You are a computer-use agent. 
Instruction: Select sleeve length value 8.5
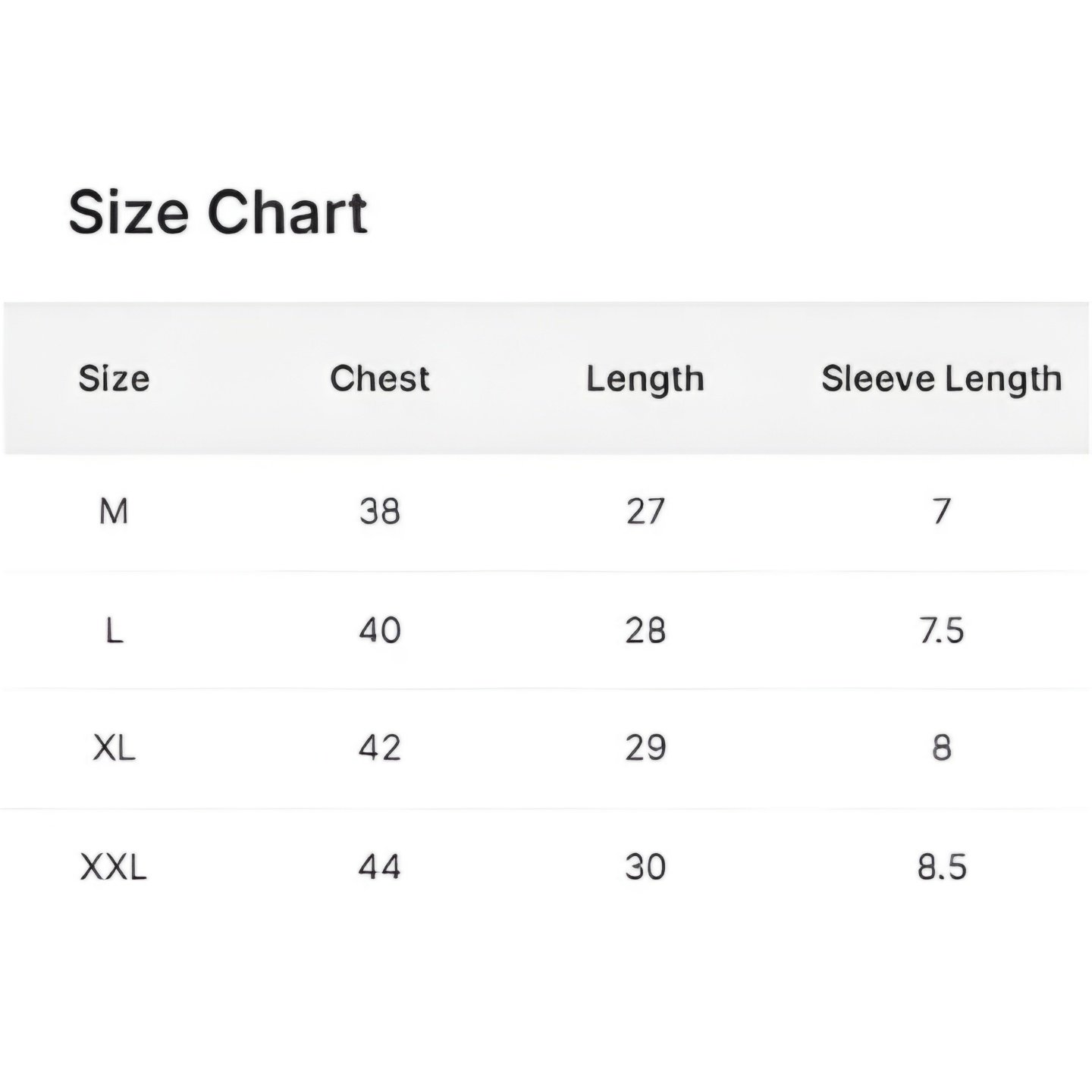[941, 867]
